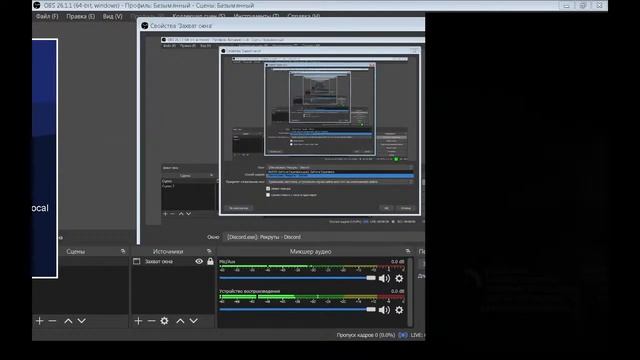Viewport: 640px width, 360px height.
Task: Toggle visibility eye of Захват окна source
Action: (x=199, y=261)
